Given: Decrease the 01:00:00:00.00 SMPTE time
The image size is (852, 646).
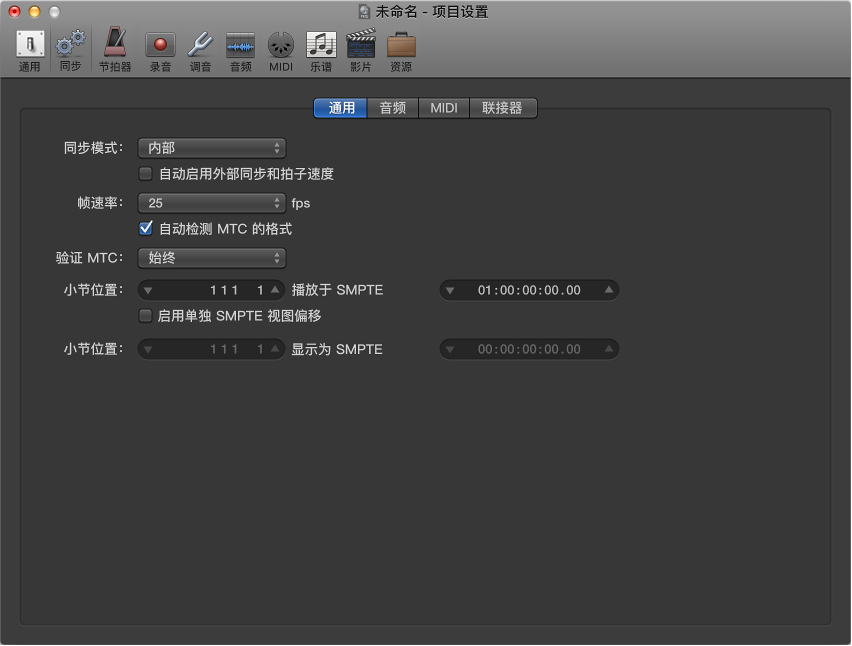Looking at the screenshot, I should click(450, 291).
